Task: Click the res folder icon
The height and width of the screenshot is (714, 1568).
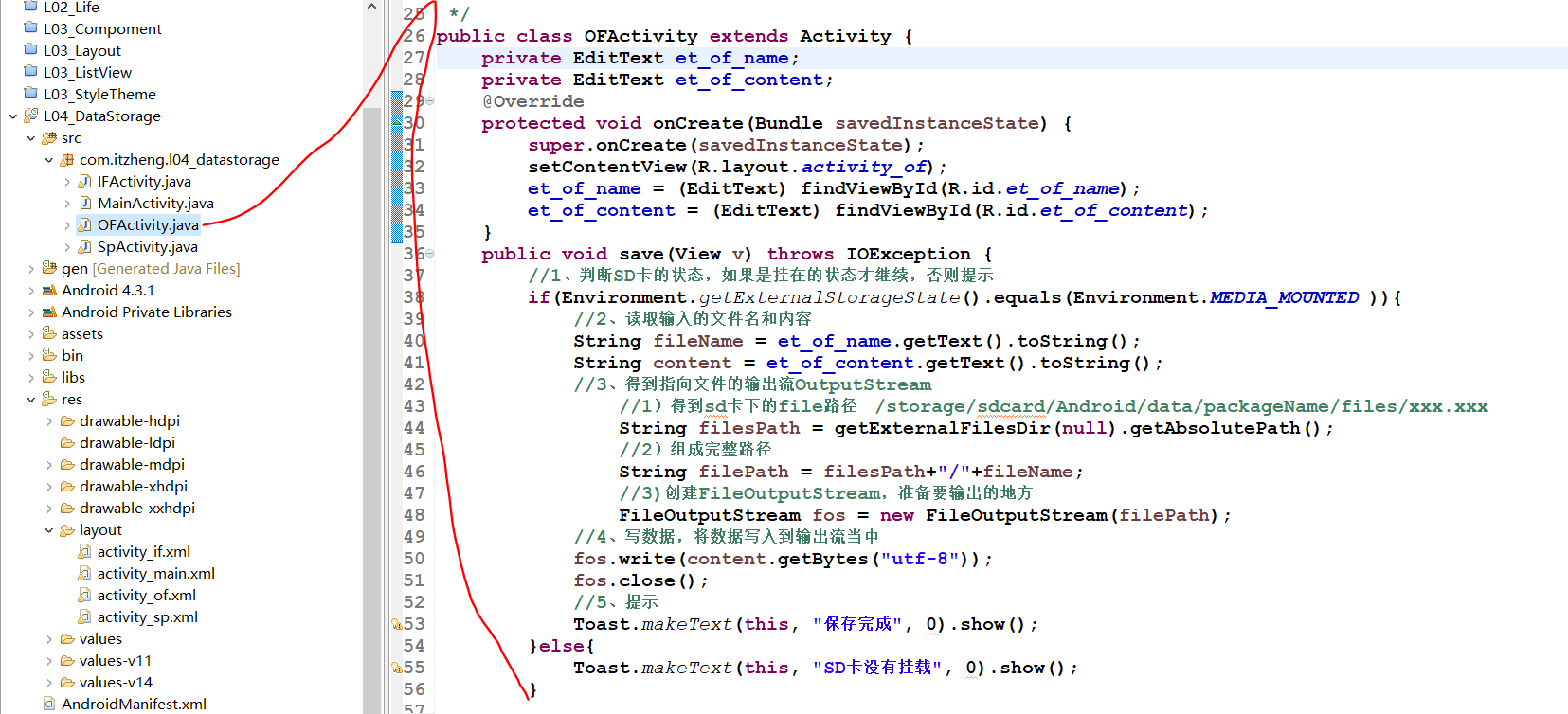Action: click(x=50, y=399)
